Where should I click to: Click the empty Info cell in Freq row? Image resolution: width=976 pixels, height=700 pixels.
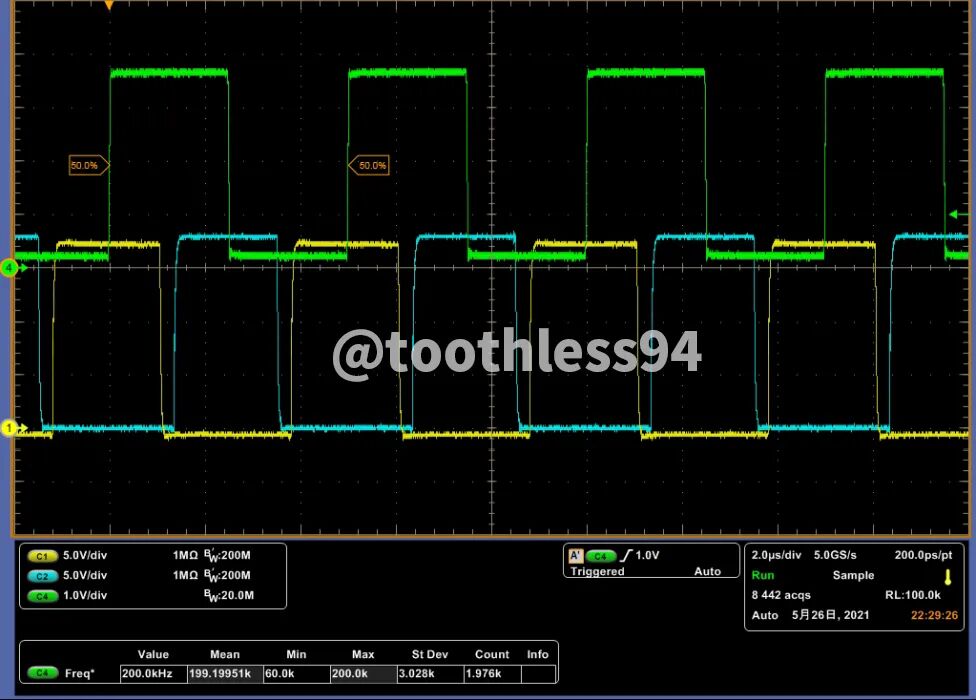pyautogui.click(x=538, y=674)
